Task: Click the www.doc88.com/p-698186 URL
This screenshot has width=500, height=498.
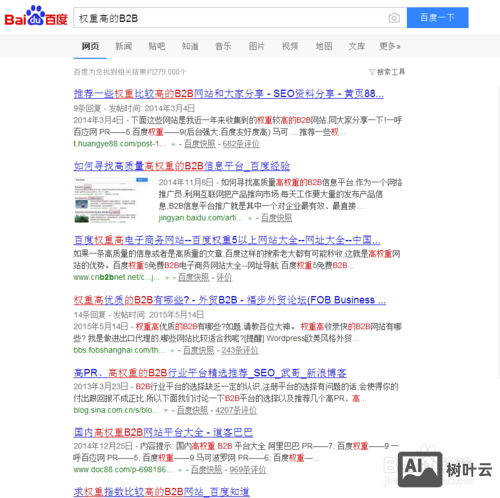Action: tap(123, 470)
